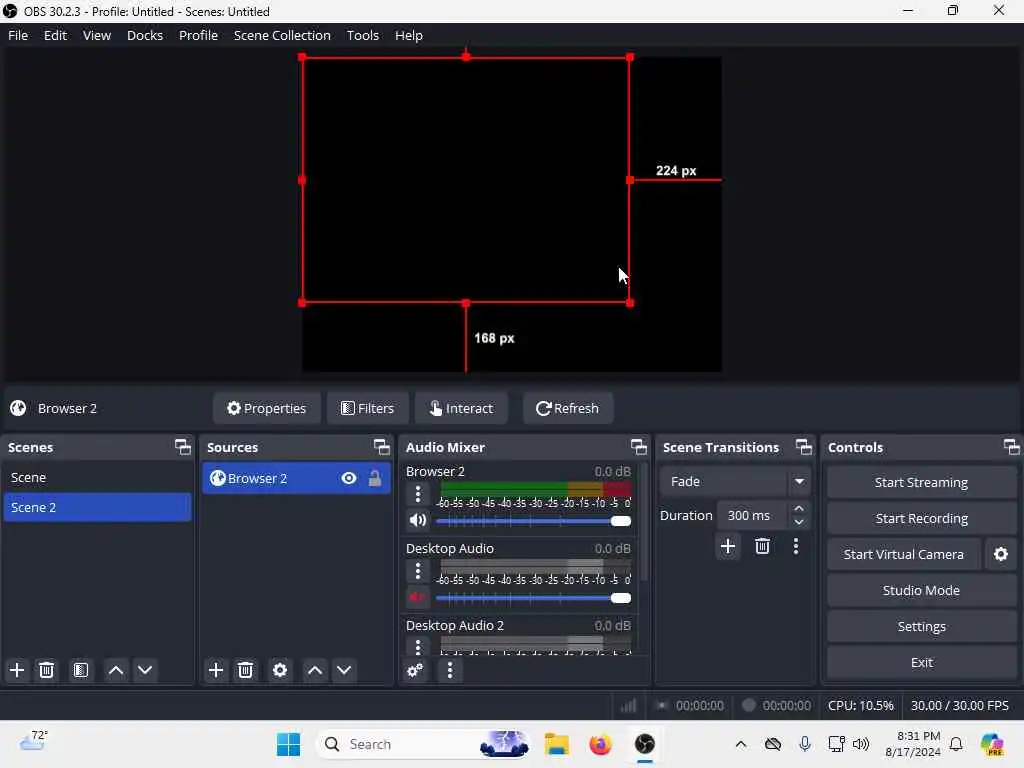Move source down arrow in Sources dock
The width and height of the screenshot is (1024, 768).
pos(344,670)
